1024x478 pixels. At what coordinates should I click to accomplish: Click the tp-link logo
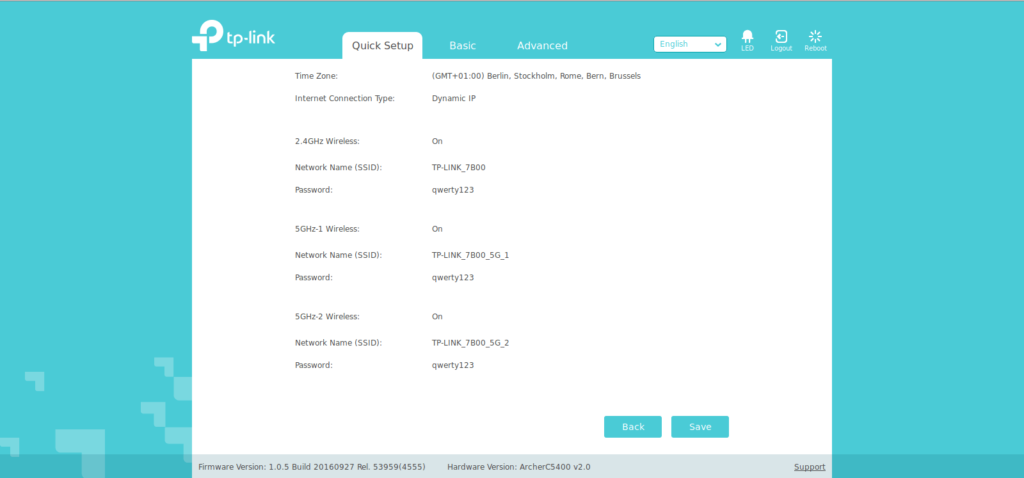[x=233, y=37]
